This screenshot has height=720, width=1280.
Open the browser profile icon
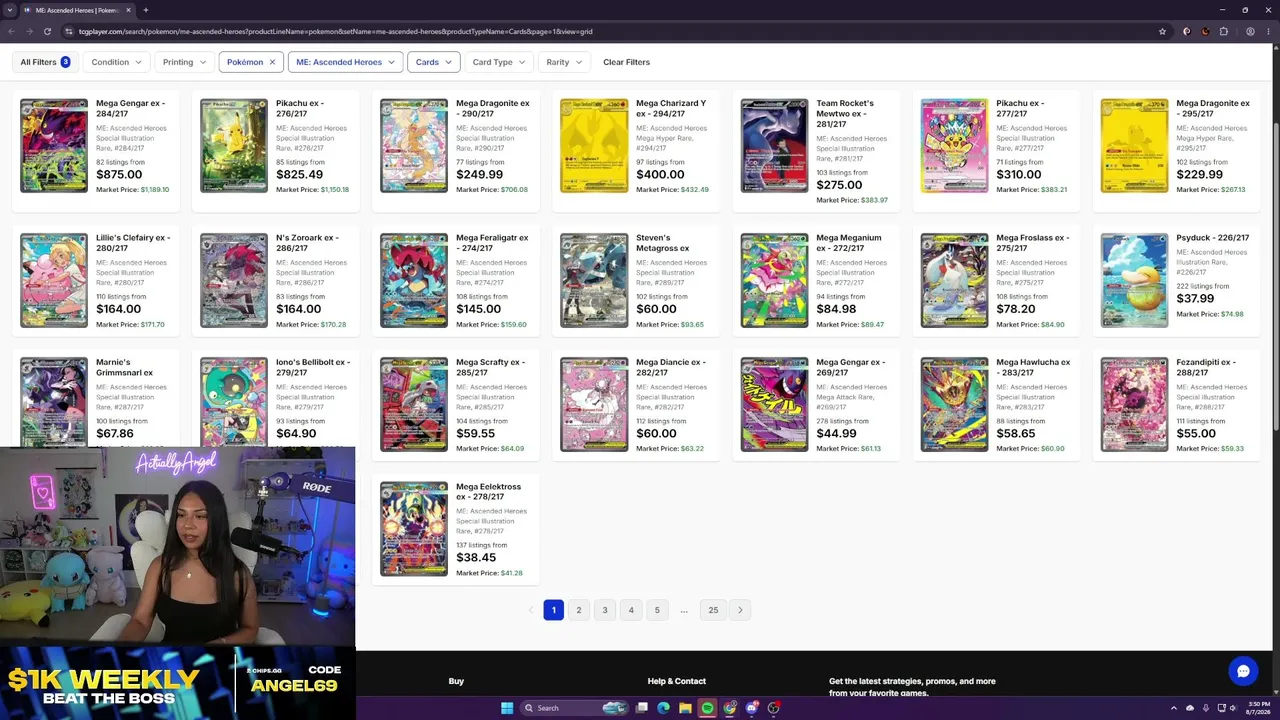pyautogui.click(x=1251, y=31)
